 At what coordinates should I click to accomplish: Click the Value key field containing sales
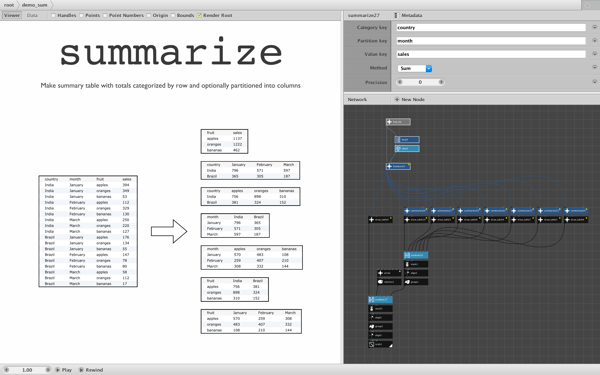[x=491, y=54]
